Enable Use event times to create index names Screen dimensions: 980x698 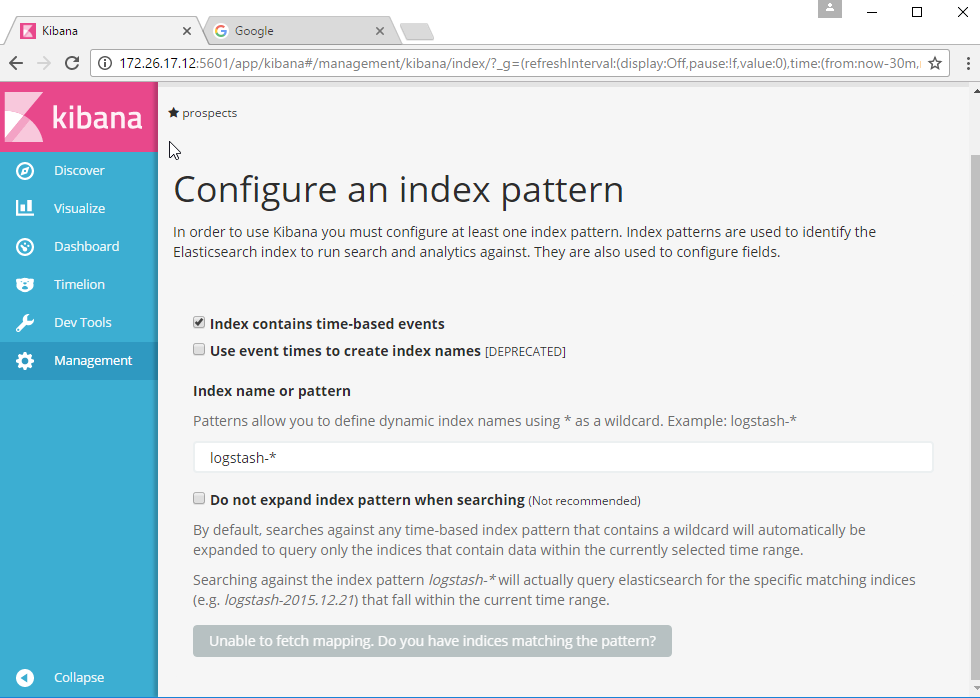[x=199, y=350]
